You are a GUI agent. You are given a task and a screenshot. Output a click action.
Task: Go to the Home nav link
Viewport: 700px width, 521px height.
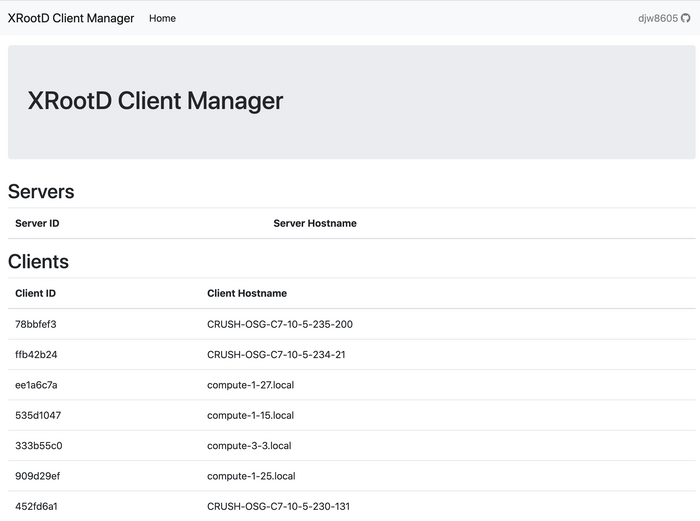[x=162, y=18]
